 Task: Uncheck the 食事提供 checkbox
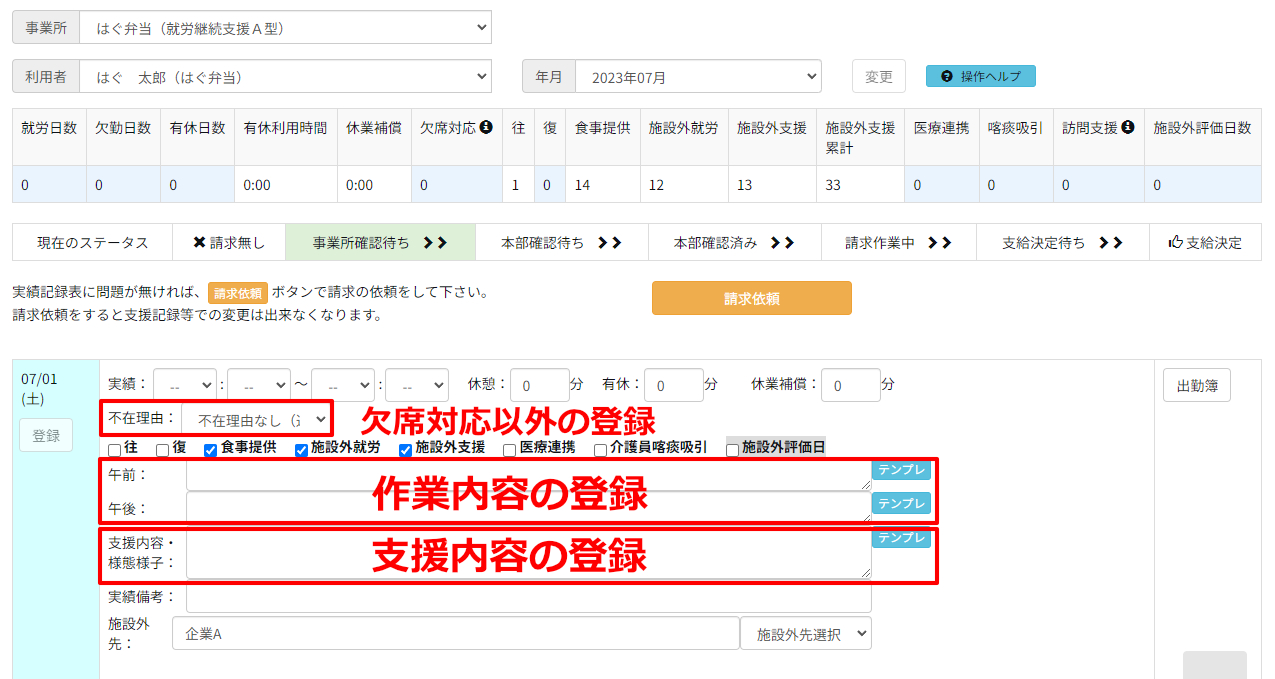pos(211,450)
